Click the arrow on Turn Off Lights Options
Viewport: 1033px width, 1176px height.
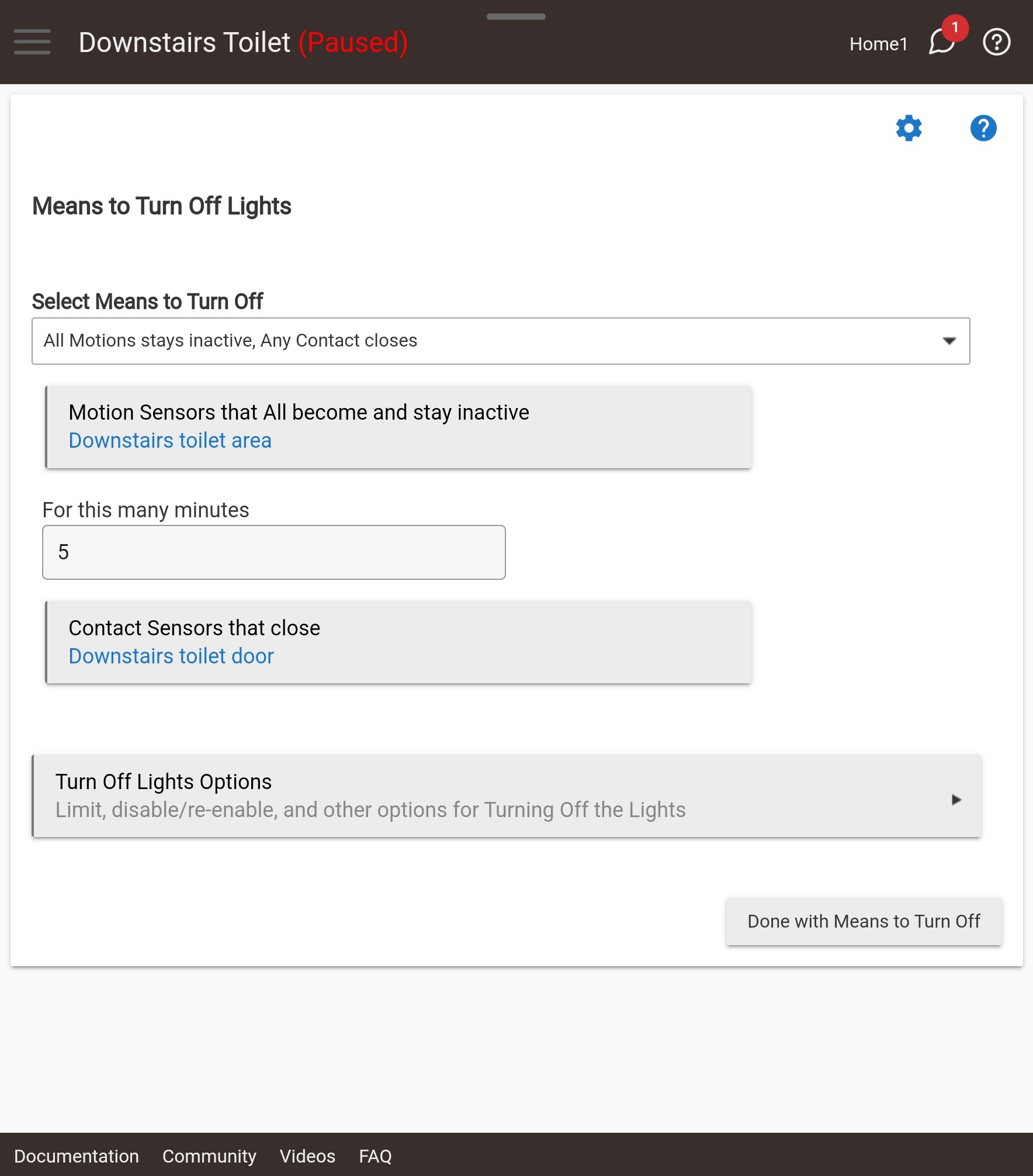956,800
